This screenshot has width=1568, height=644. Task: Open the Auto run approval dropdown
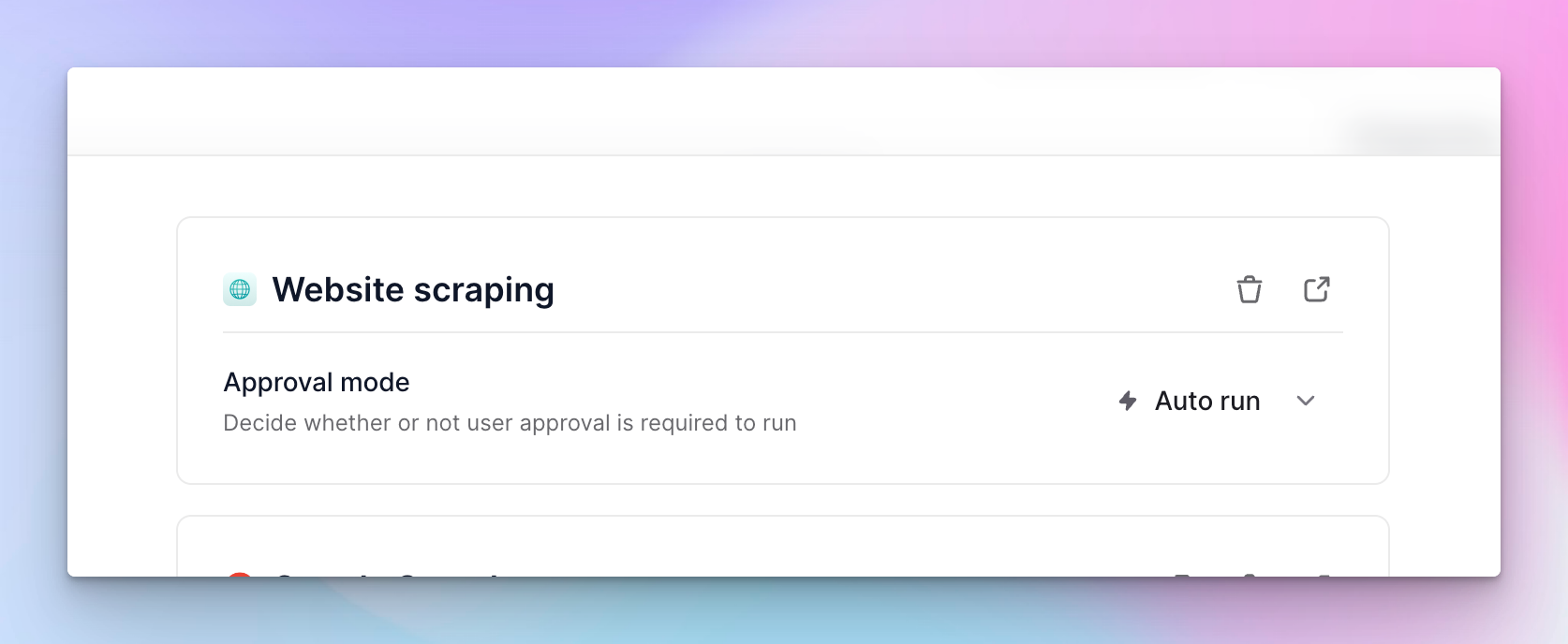click(1217, 401)
